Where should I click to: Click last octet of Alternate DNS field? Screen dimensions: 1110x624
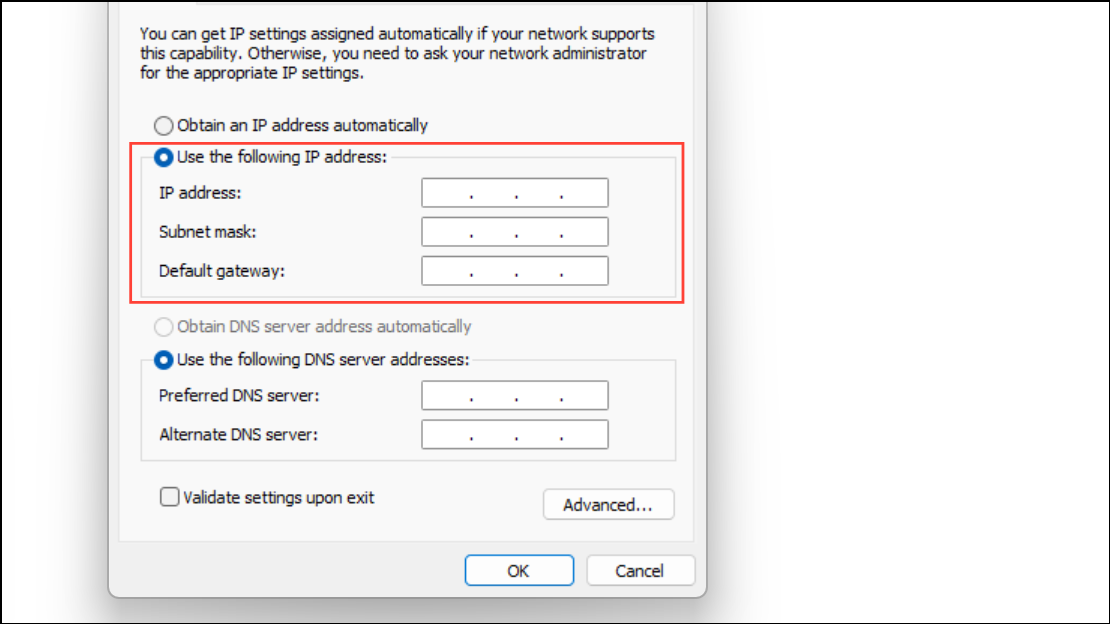585,435
